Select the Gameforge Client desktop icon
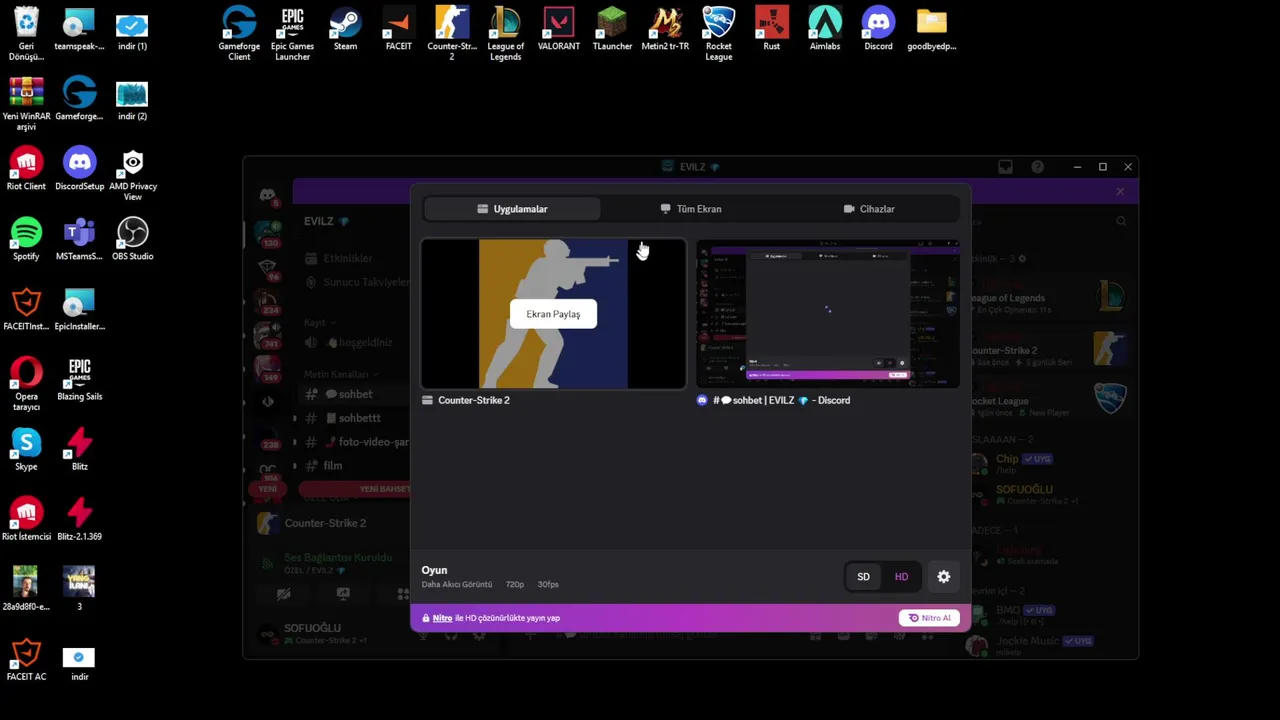Screen dimensions: 1280x720 [x=239, y=34]
